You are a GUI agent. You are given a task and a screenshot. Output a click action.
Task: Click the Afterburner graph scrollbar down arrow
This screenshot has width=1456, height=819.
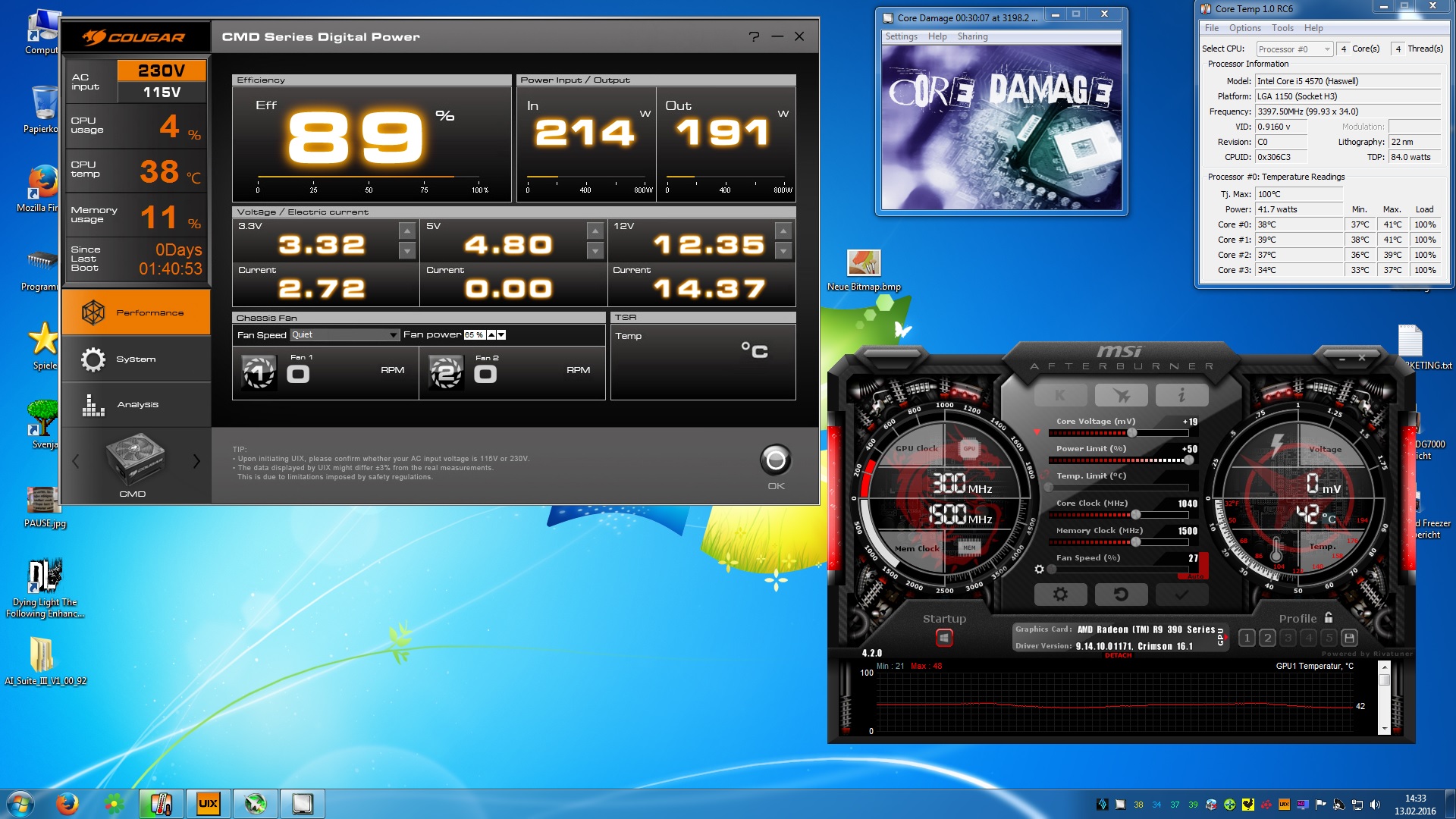tap(1384, 729)
